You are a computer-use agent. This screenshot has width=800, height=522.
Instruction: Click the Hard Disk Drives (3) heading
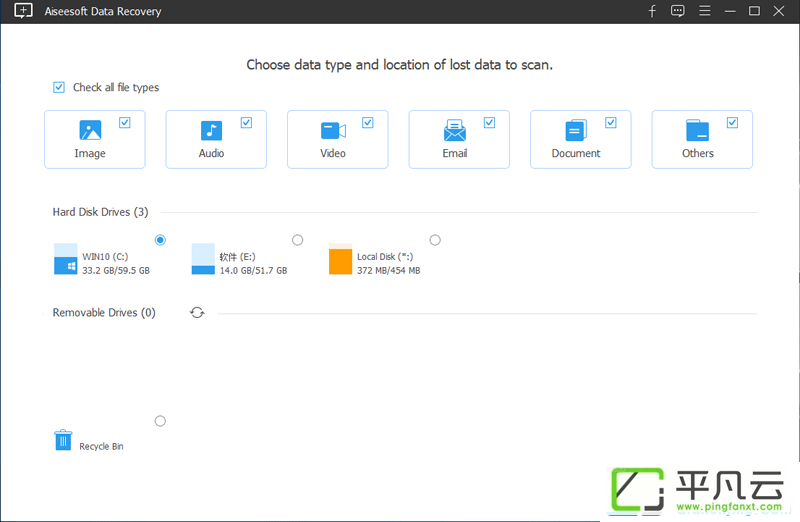(101, 212)
